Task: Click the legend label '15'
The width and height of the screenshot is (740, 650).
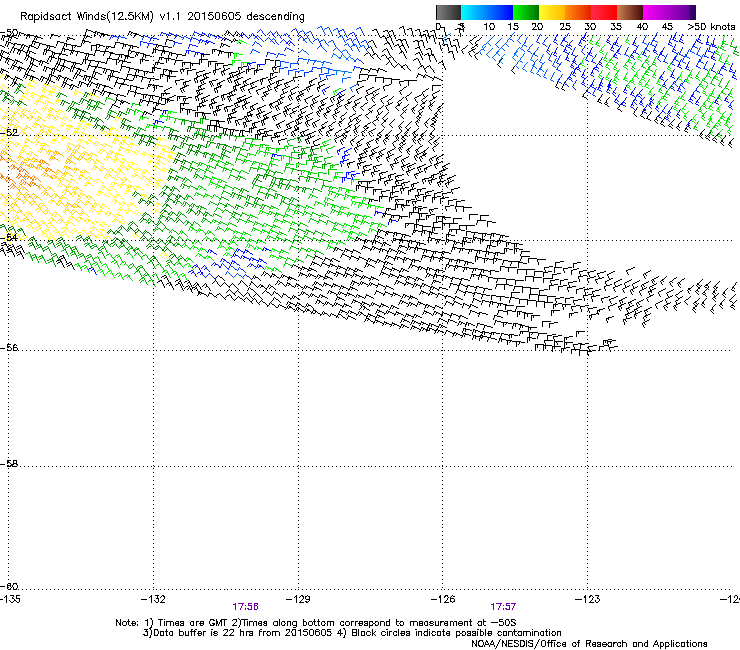Action: pyautogui.click(x=513, y=27)
